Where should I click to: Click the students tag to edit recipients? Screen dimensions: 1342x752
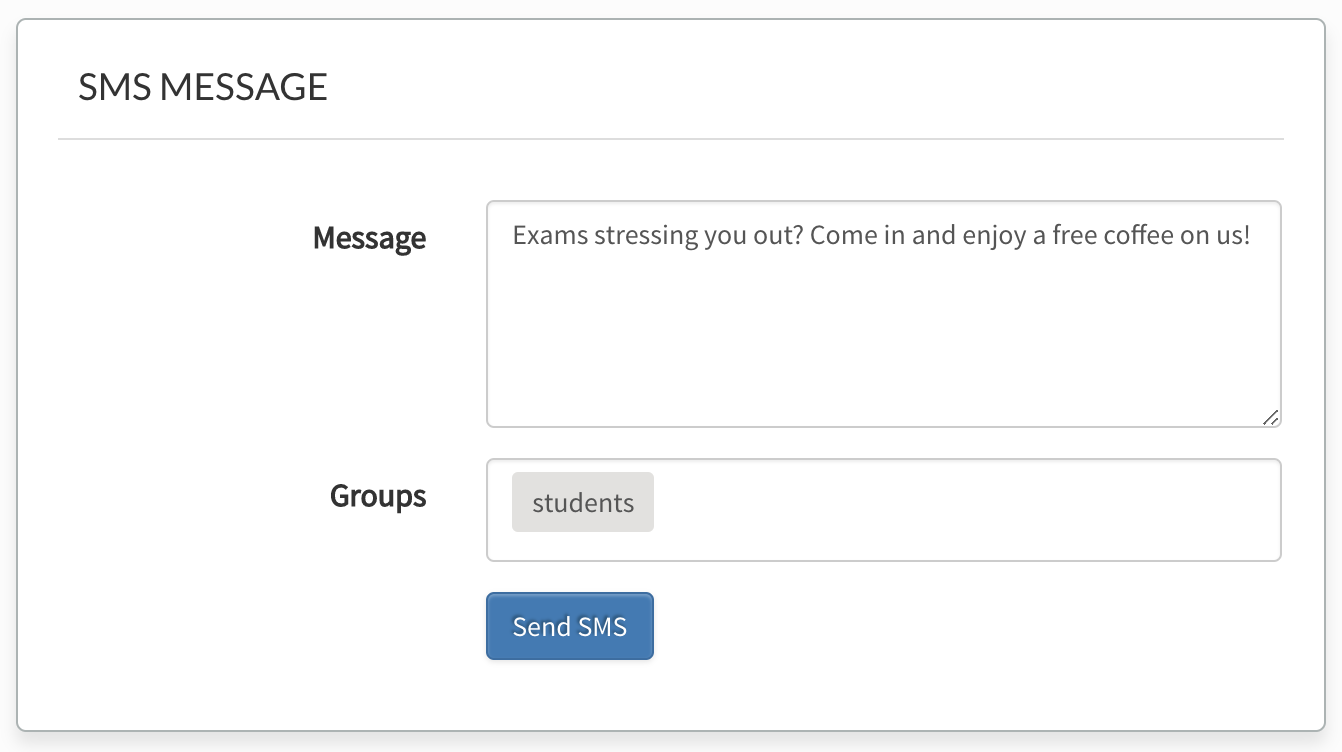pos(582,502)
